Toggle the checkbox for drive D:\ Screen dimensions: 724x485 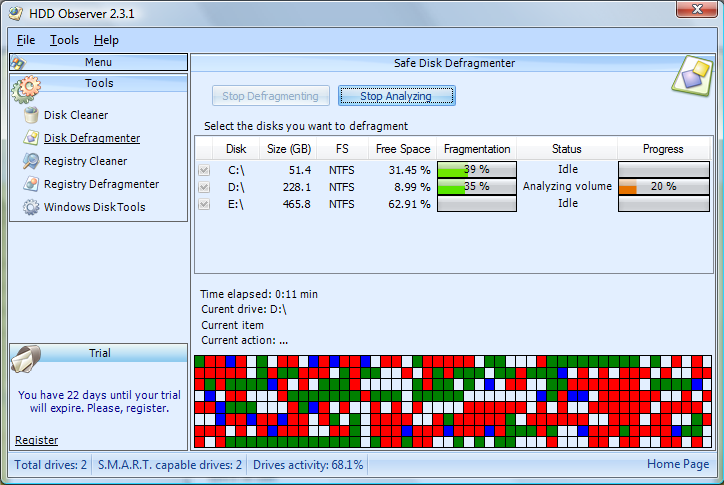click(204, 187)
